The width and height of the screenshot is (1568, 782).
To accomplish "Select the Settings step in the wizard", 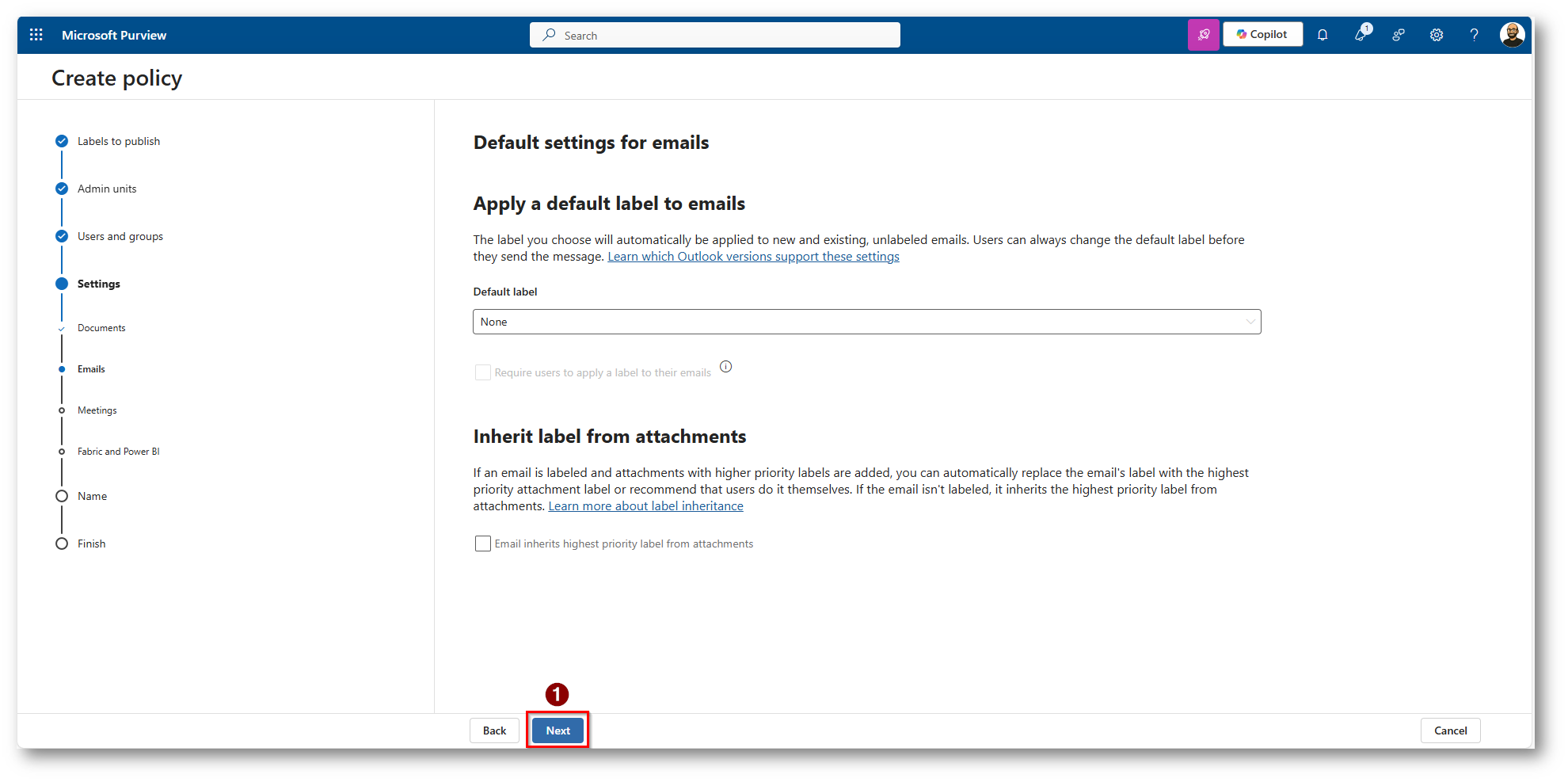I will (x=99, y=284).
